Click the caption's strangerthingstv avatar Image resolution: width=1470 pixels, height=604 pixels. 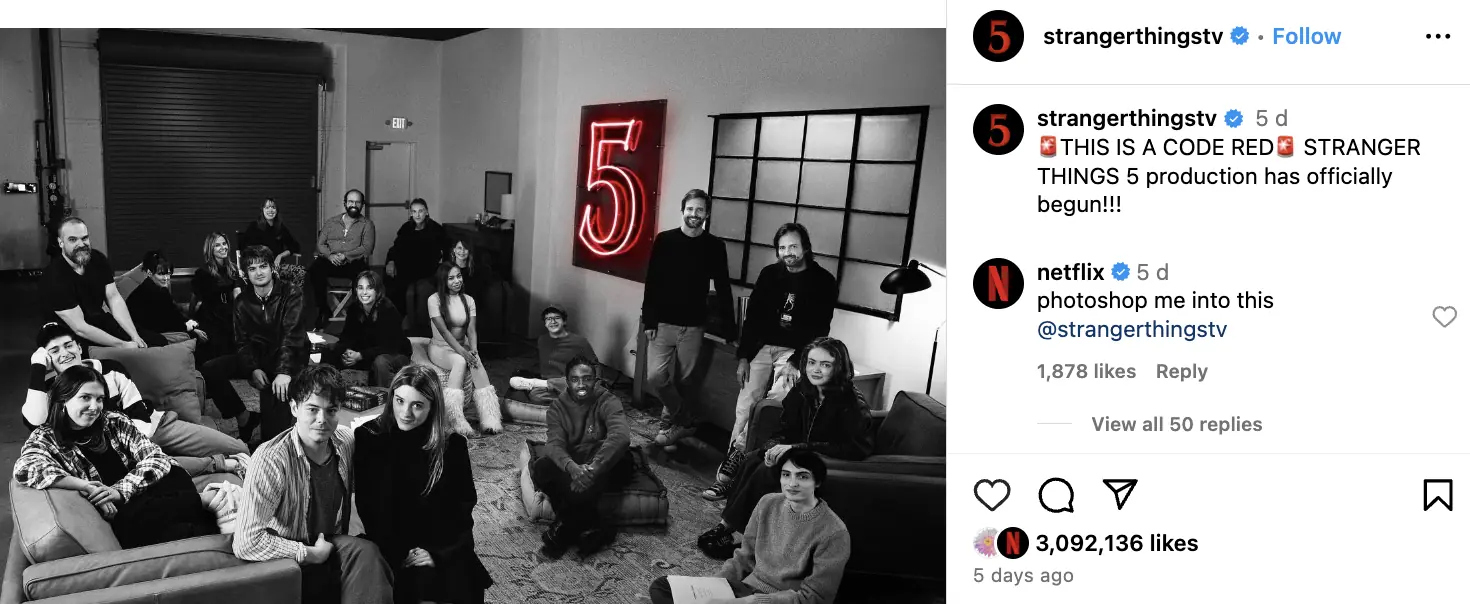[998, 129]
